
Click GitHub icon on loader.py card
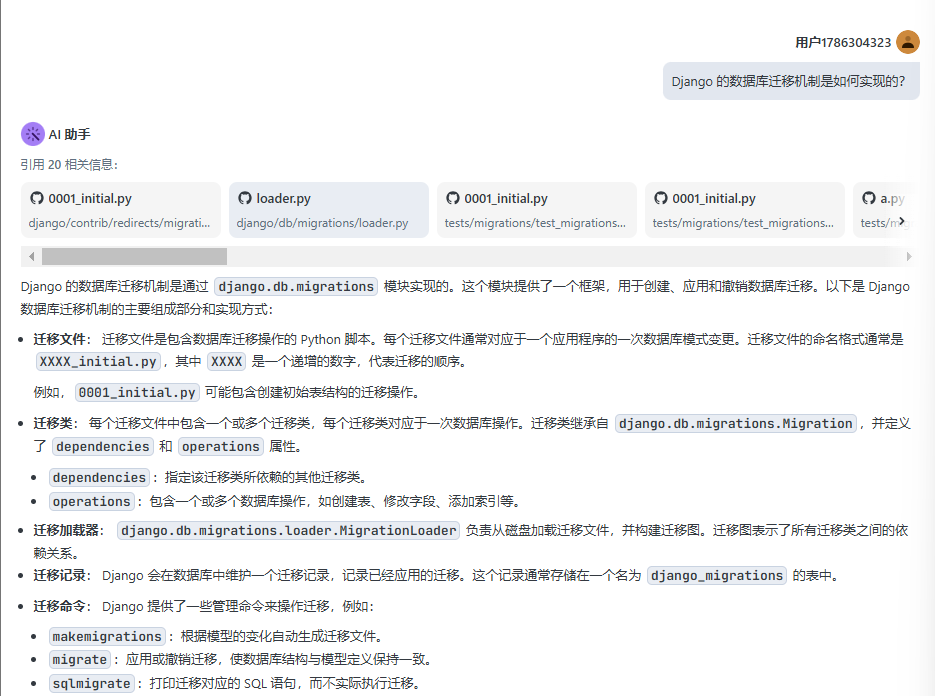[244, 198]
